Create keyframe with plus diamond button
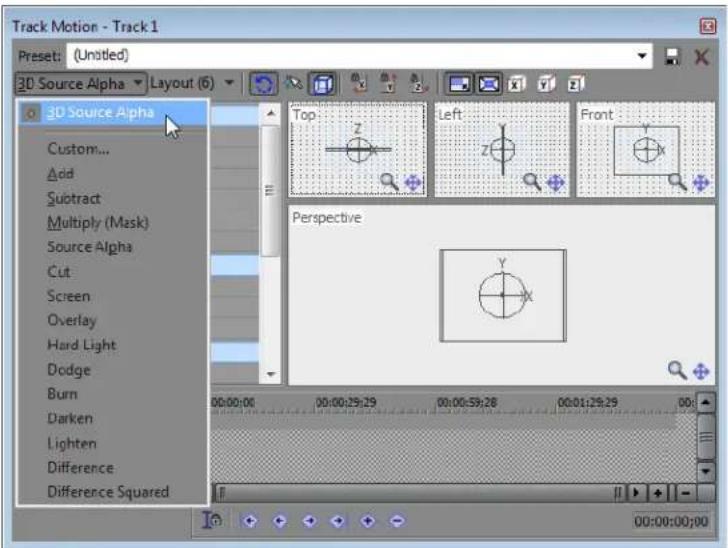Image resolution: width=728 pixels, height=548 pixels. [x=368, y=521]
